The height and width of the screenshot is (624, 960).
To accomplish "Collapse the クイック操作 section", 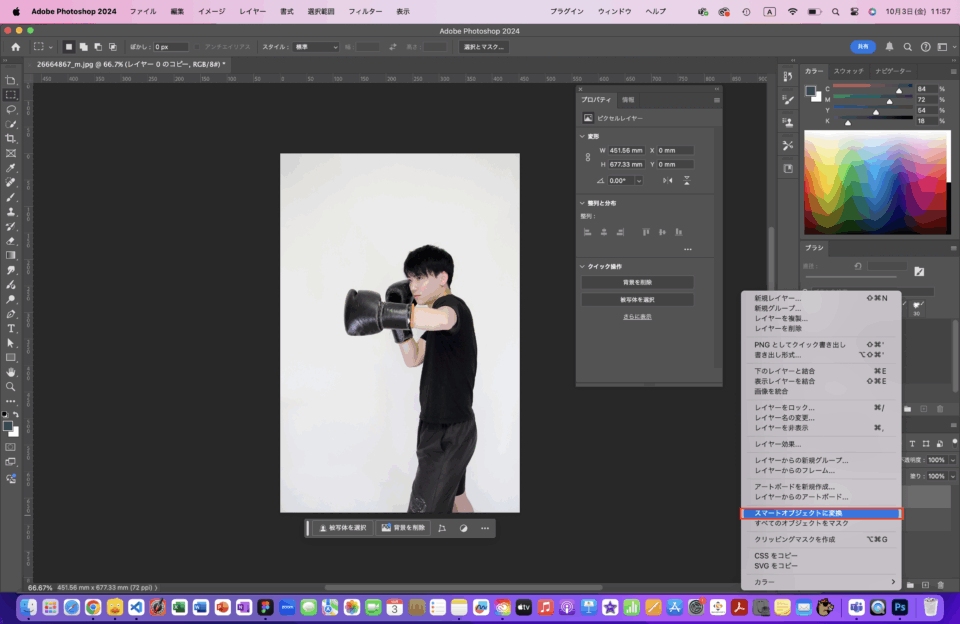I will pyautogui.click(x=582, y=266).
